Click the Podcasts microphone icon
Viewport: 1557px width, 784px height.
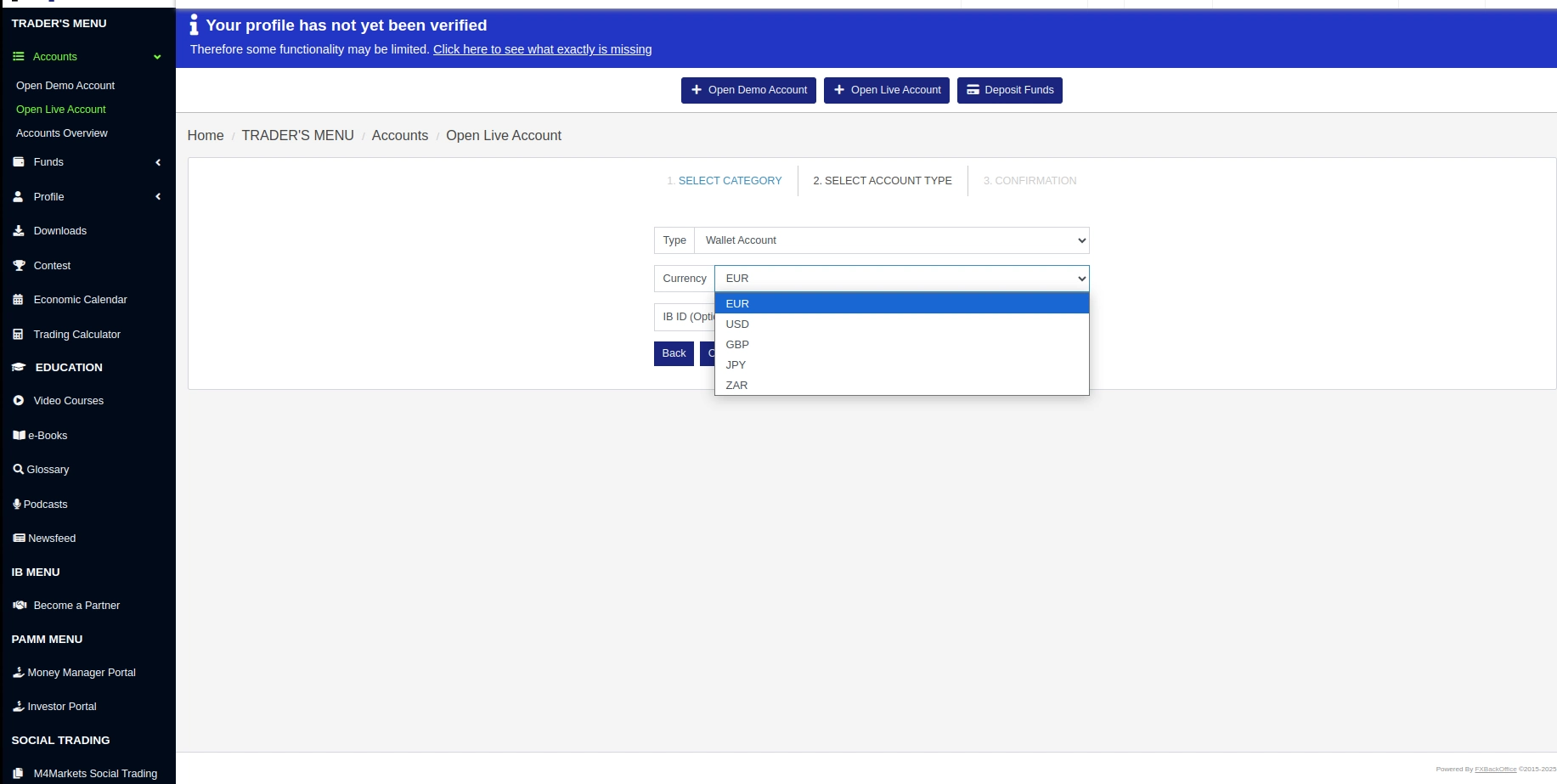tap(17, 505)
